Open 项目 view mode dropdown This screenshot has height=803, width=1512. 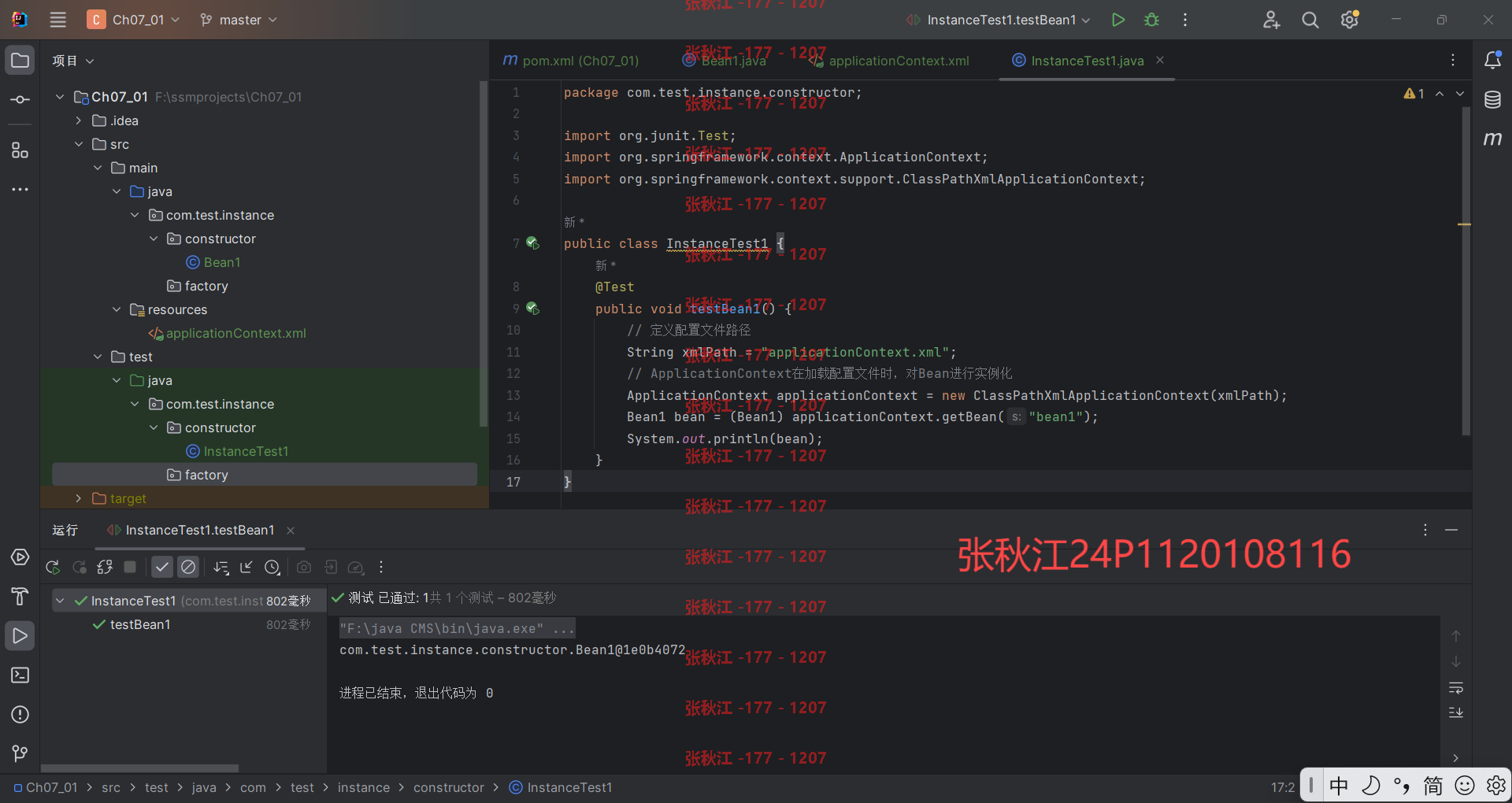point(73,61)
